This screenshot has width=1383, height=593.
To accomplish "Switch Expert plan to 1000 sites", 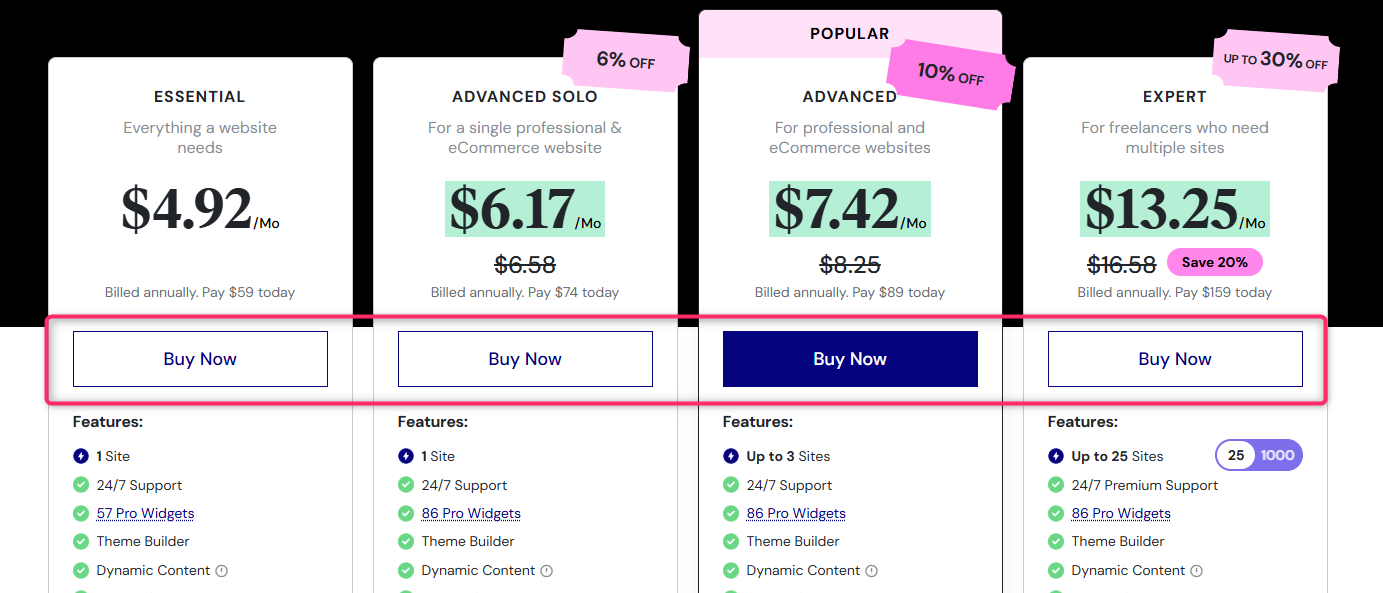I will pyautogui.click(x=1277, y=456).
